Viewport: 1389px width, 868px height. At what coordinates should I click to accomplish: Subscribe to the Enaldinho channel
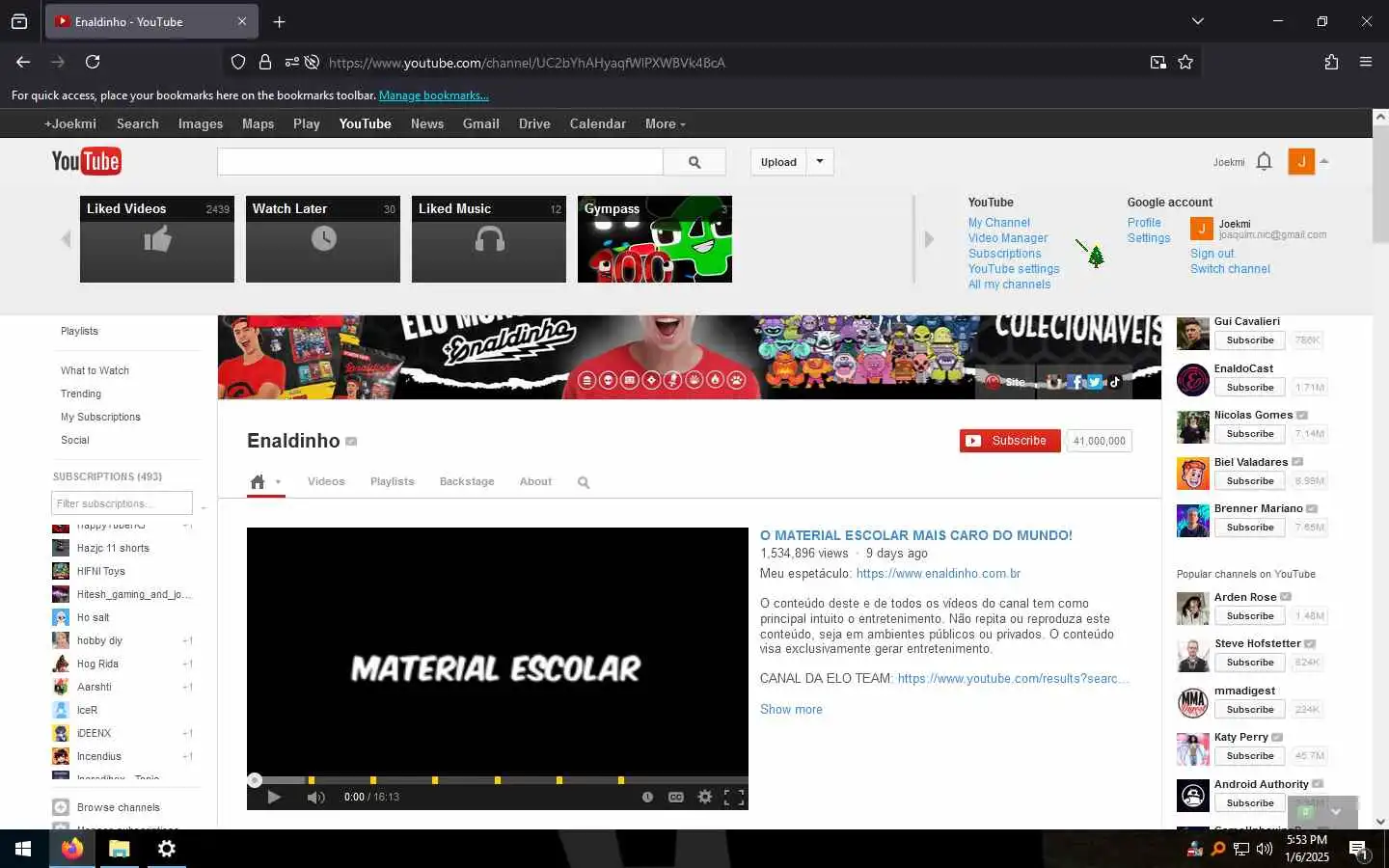click(x=1010, y=441)
